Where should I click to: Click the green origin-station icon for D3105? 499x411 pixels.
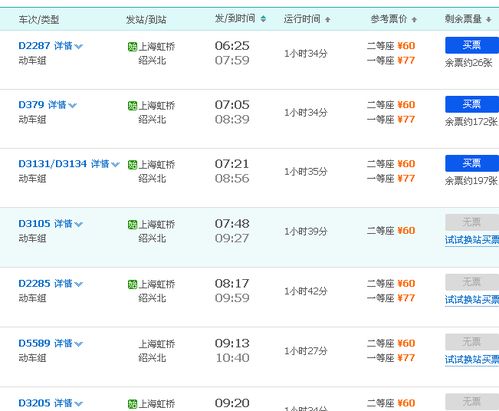(132, 224)
